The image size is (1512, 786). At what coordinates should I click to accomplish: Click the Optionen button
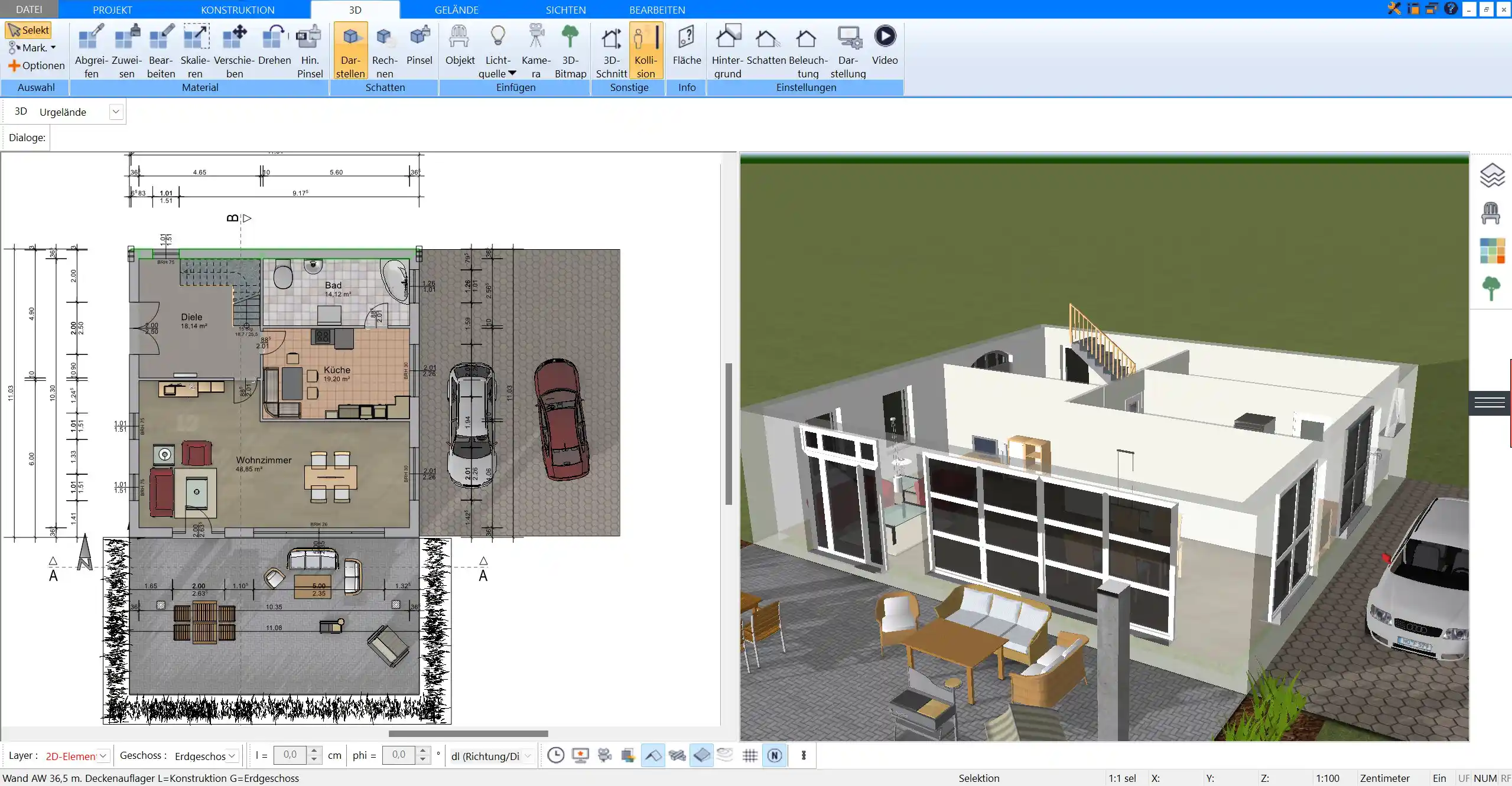(x=37, y=66)
